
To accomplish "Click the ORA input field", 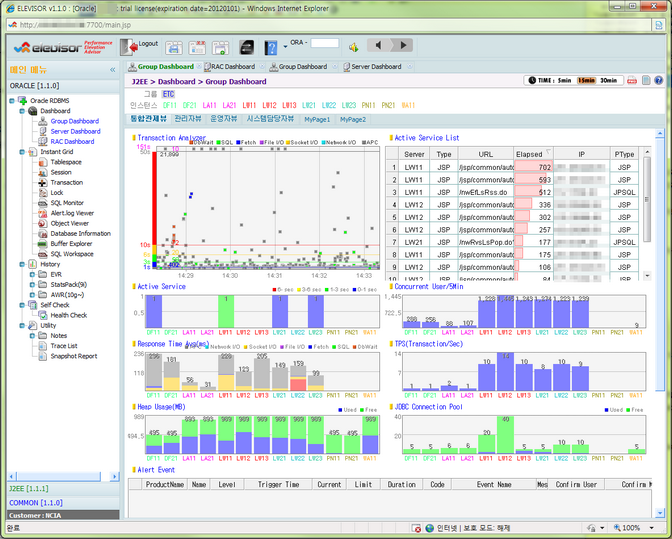I will [x=324, y=43].
